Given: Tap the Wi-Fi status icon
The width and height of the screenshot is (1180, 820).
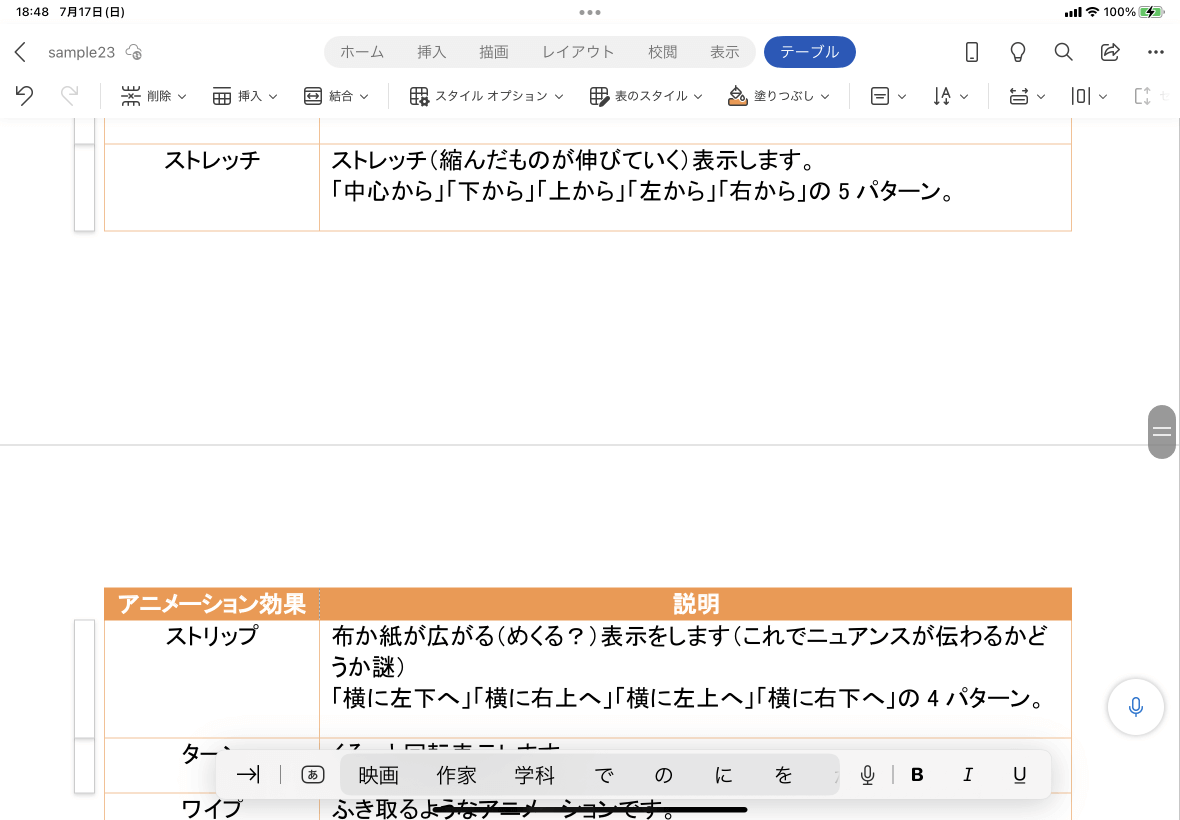Looking at the screenshot, I should [1093, 12].
